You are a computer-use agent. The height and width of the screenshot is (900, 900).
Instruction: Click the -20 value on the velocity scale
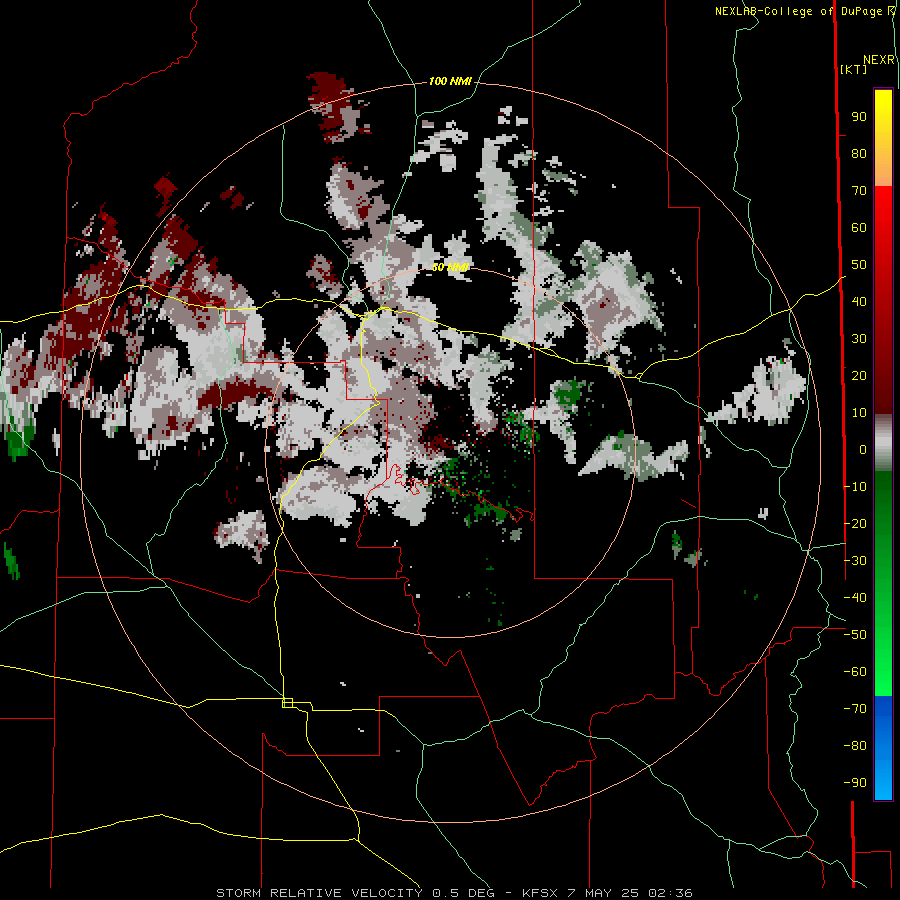(x=855, y=523)
